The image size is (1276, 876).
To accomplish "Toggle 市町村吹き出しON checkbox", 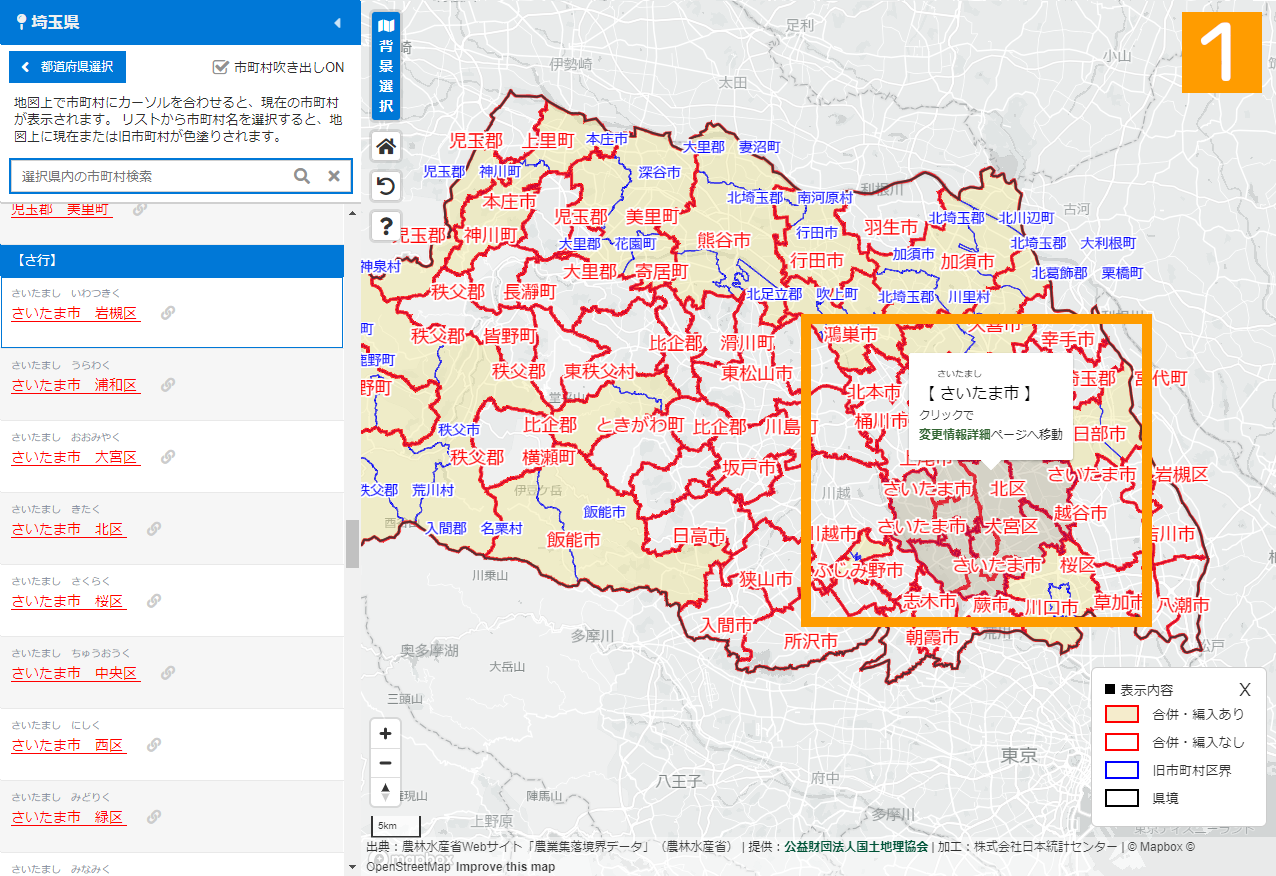I will [x=221, y=67].
